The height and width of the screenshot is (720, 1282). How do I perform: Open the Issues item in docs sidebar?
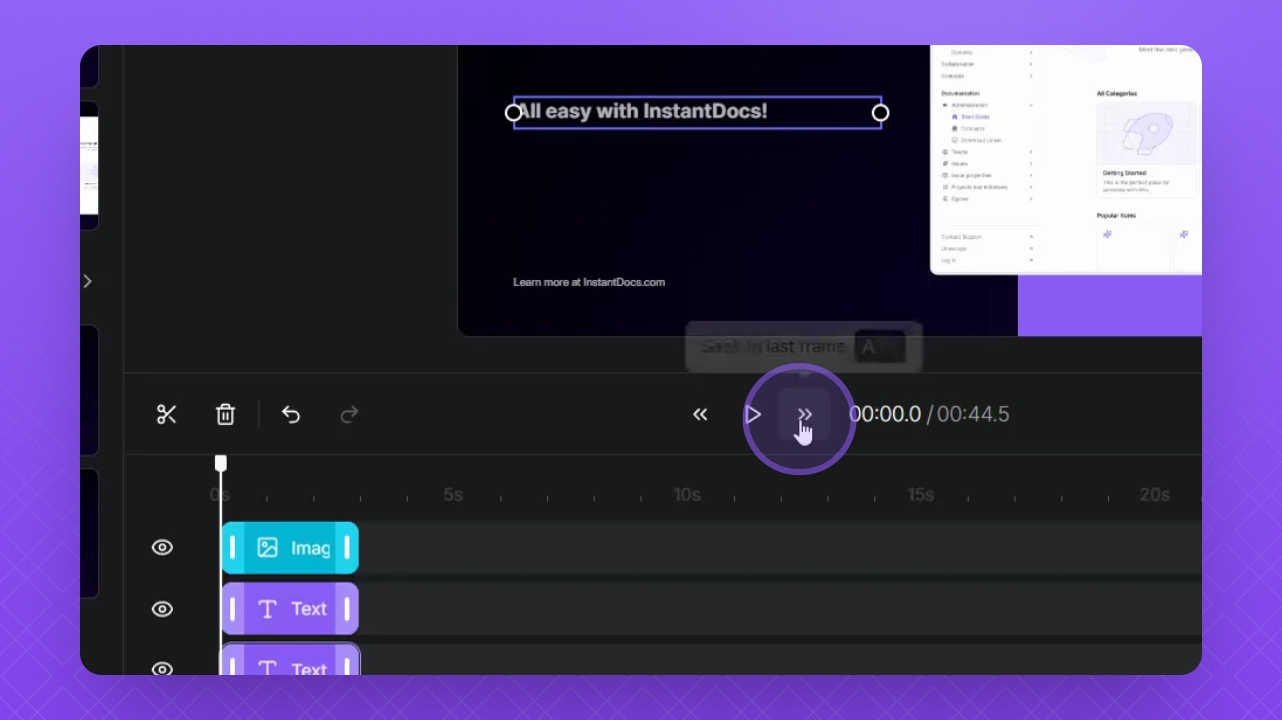coord(960,163)
